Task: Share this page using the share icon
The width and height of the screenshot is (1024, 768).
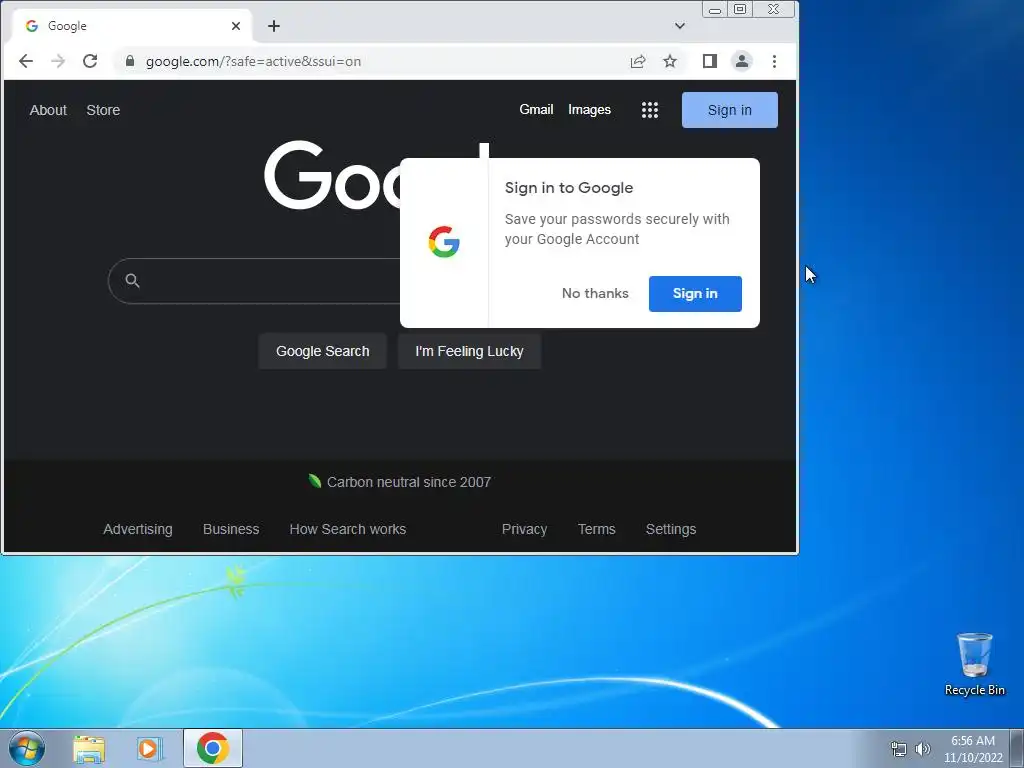Action: [638, 61]
